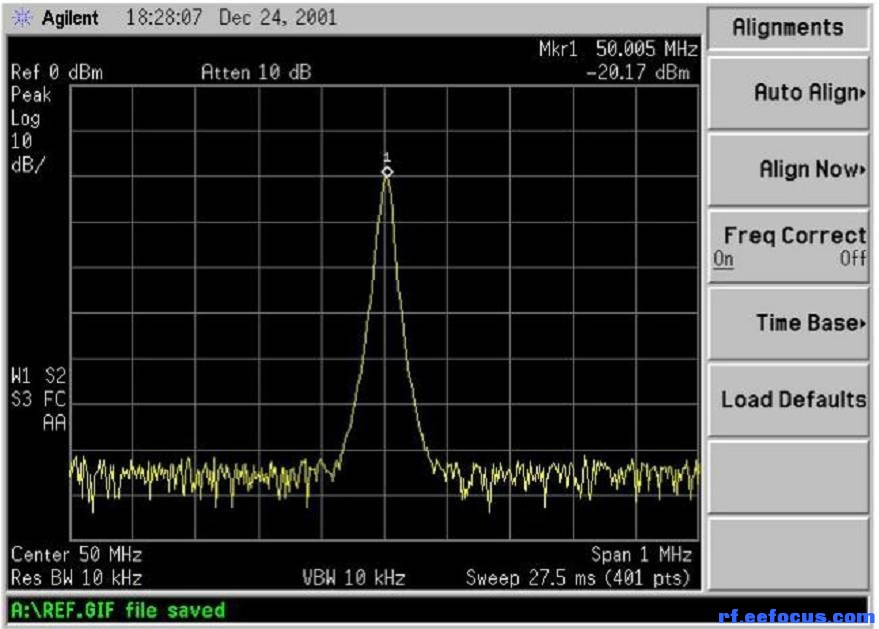Select the Load Defaults softkey

click(x=788, y=400)
